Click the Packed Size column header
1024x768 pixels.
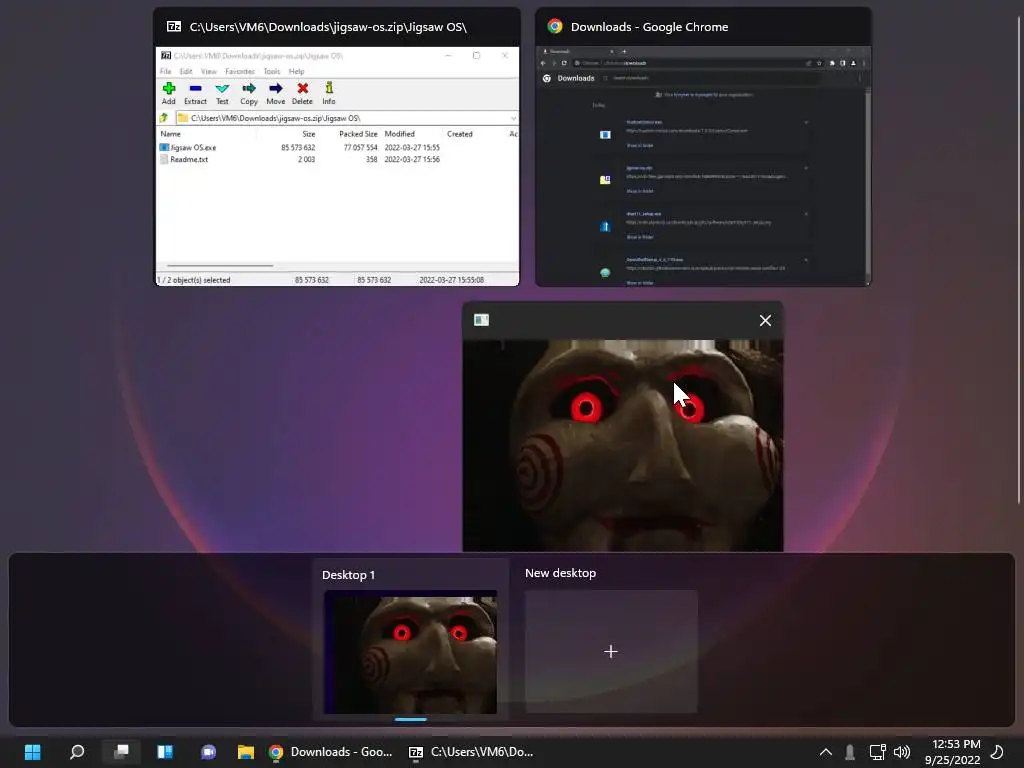coord(358,134)
